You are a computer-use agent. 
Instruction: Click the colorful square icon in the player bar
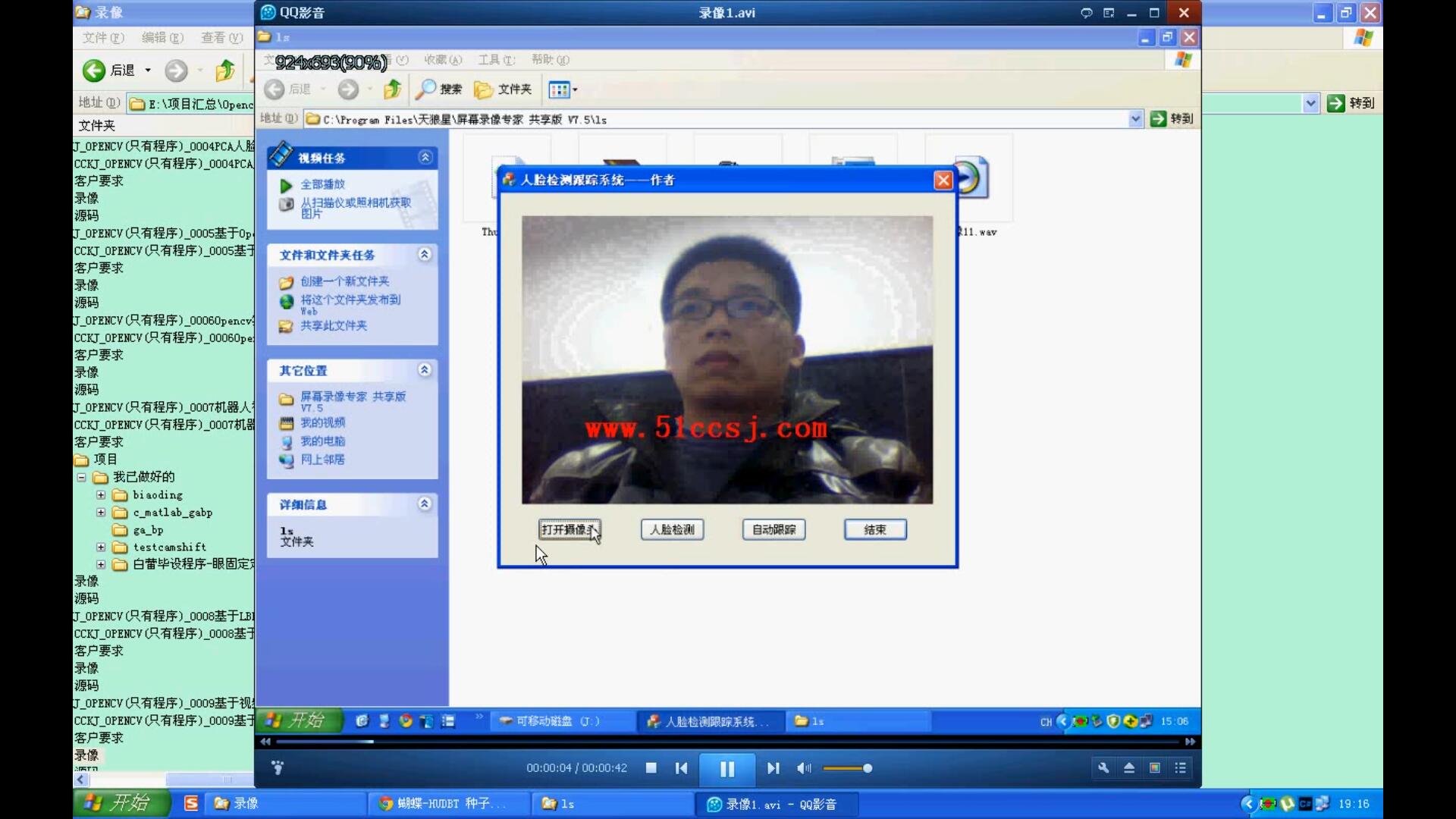tap(1155, 768)
